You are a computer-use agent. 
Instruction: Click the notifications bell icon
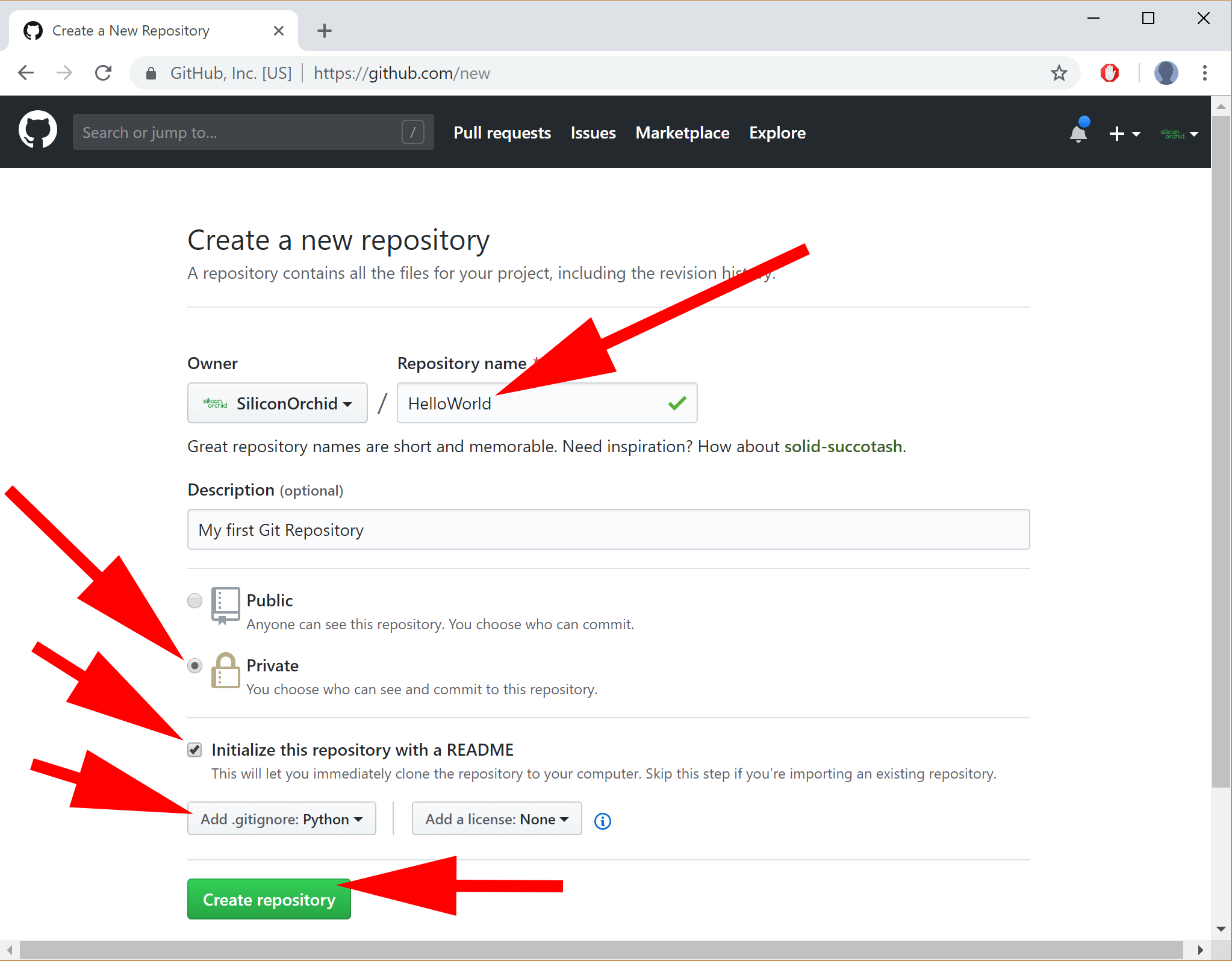1078,131
